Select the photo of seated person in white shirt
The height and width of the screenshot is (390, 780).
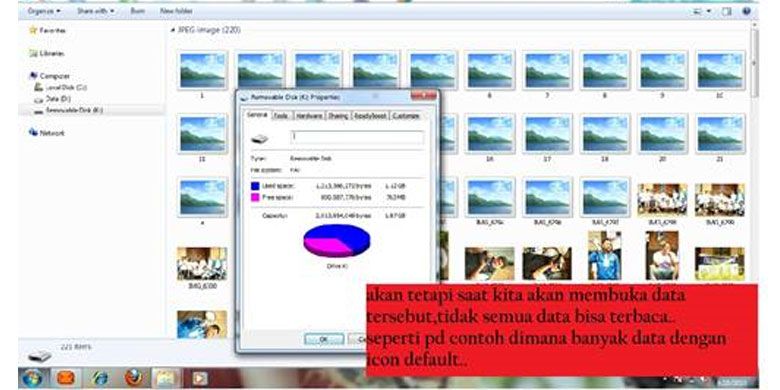pyautogui.click(x=662, y=256)
